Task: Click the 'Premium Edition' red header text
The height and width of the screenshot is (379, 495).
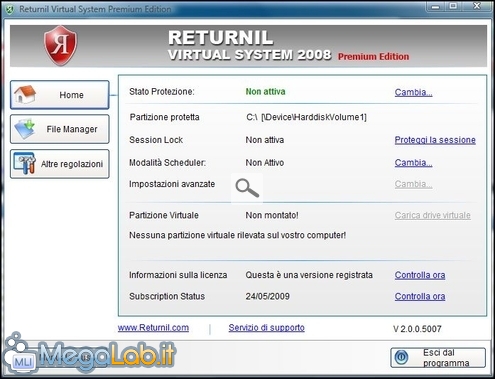Action: (373, 57)
